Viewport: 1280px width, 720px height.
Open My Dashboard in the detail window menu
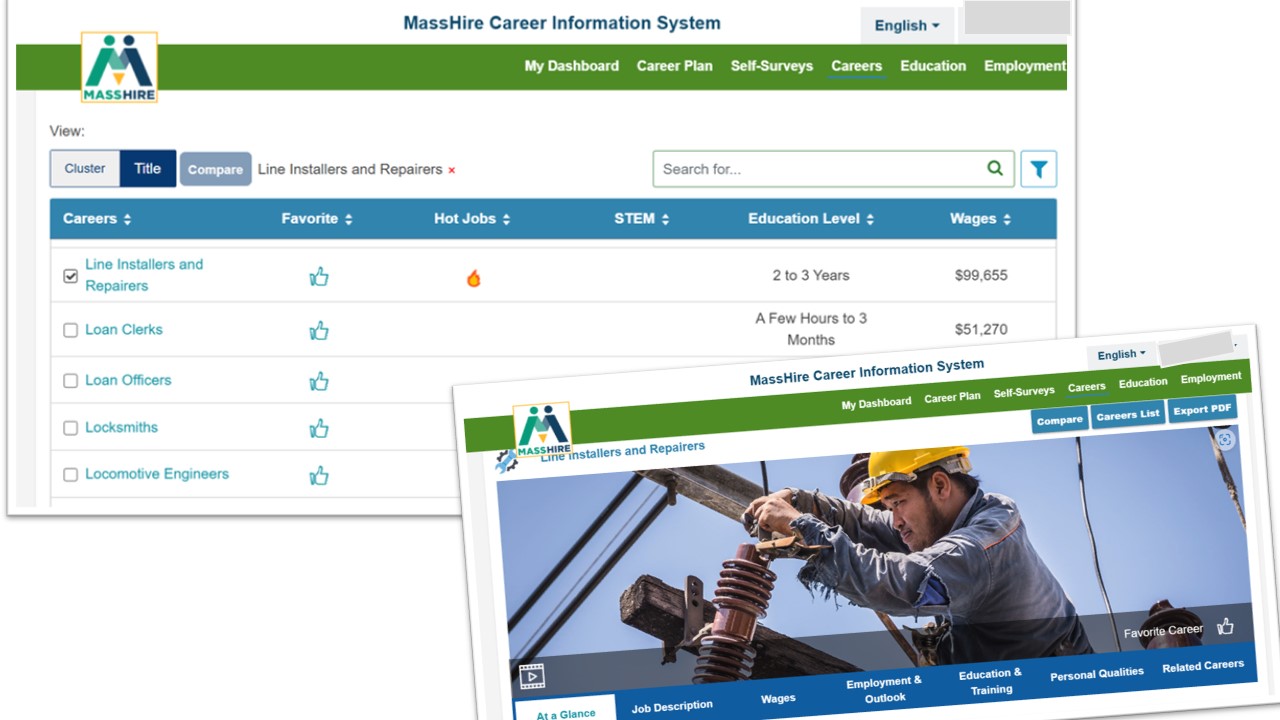pos(876,402)
